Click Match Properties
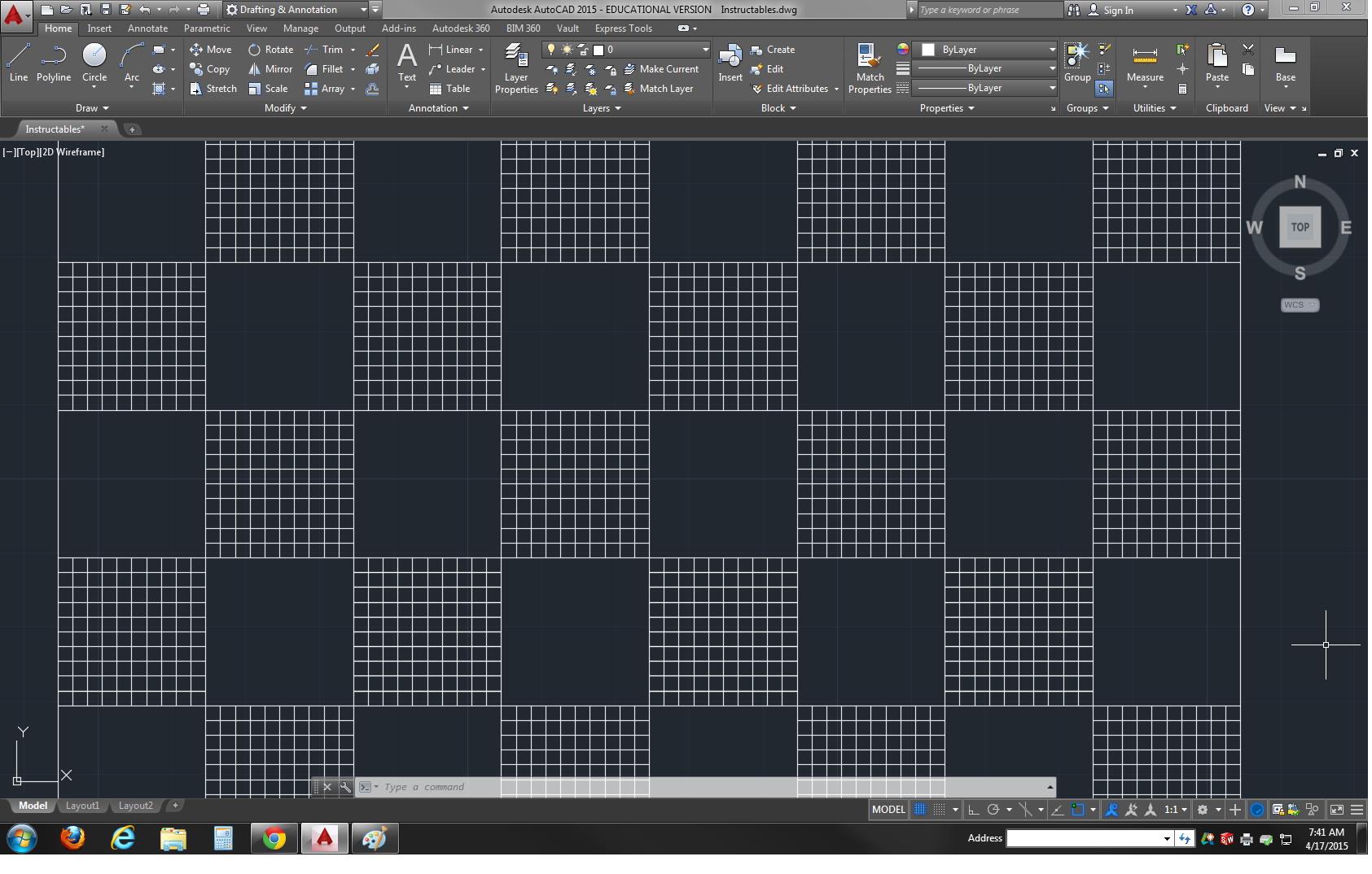Viewport: 1372px width, 874px height. tap(870, 69)
